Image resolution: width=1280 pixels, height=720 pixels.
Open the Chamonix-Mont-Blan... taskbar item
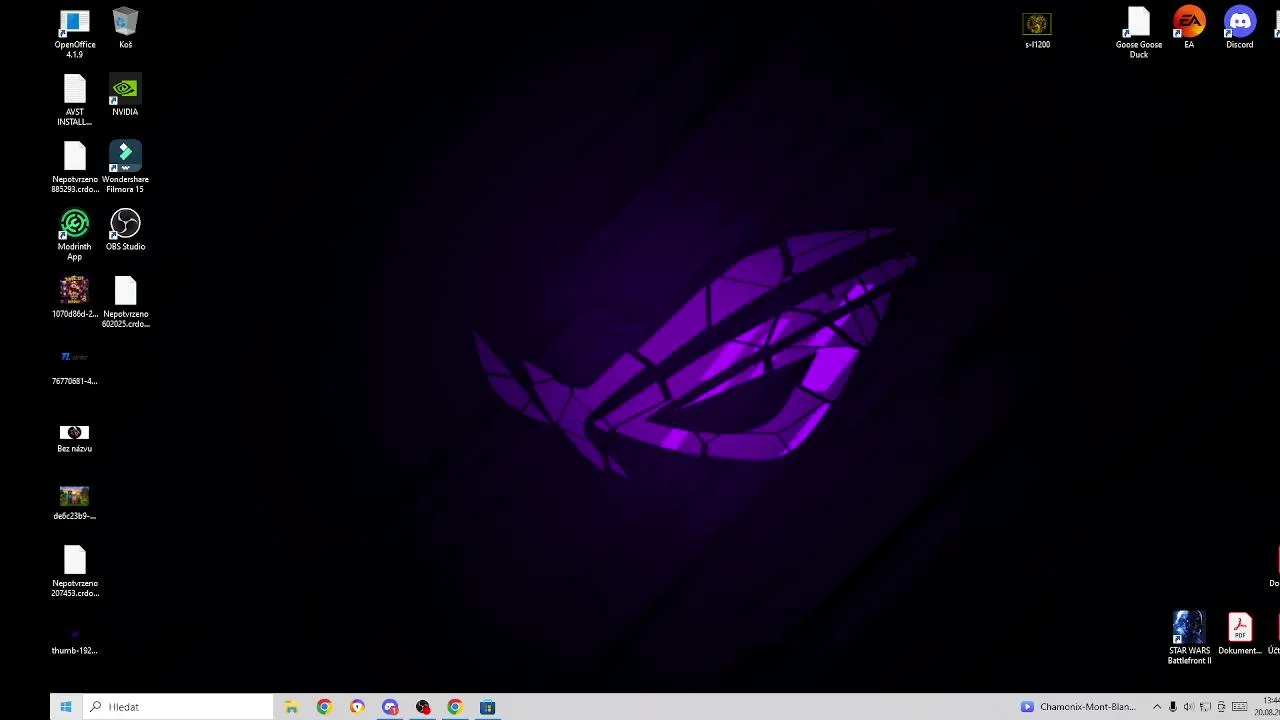[x=1078, y=707]
